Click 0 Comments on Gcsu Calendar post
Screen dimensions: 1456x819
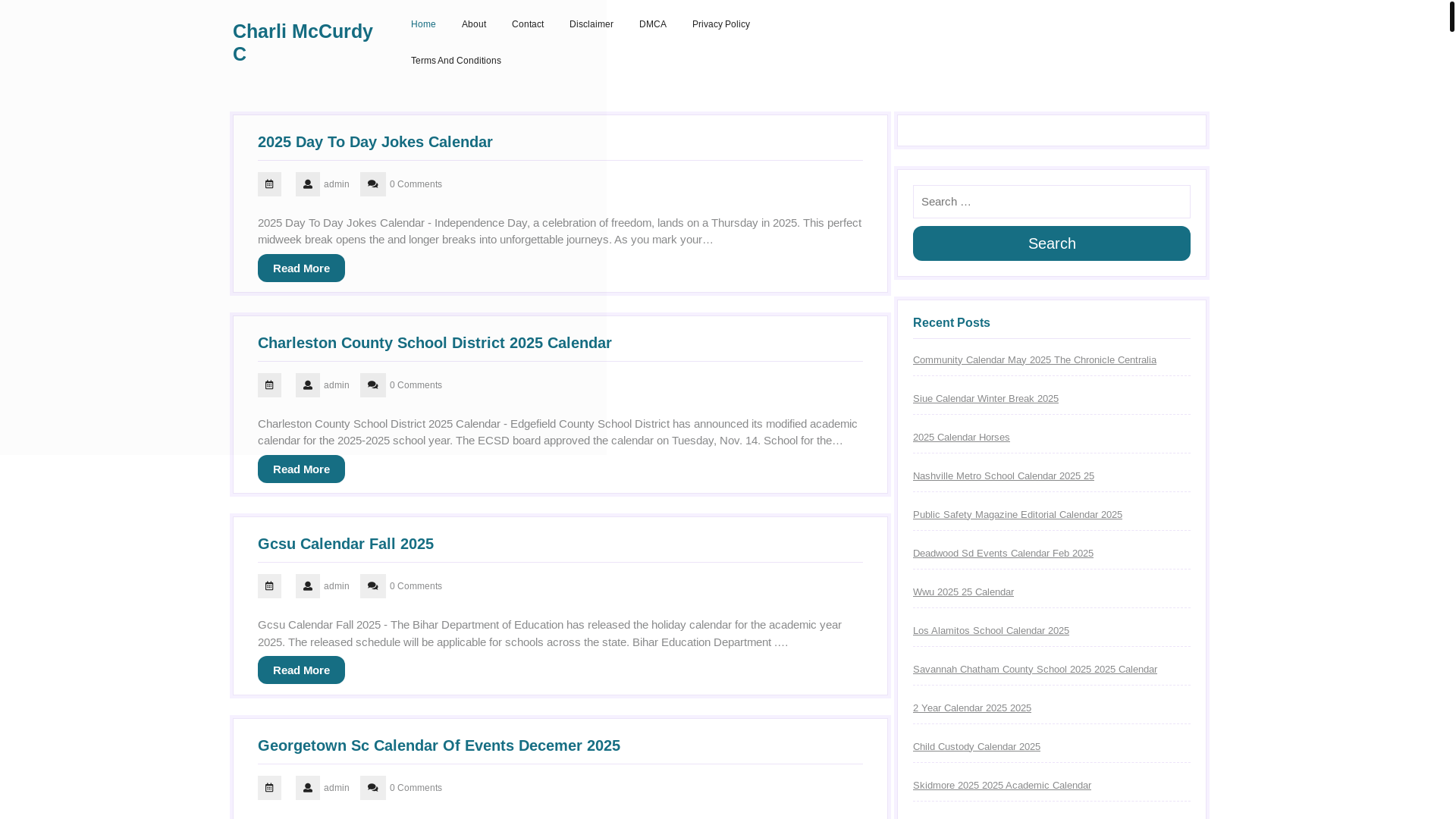pos(416,586)
